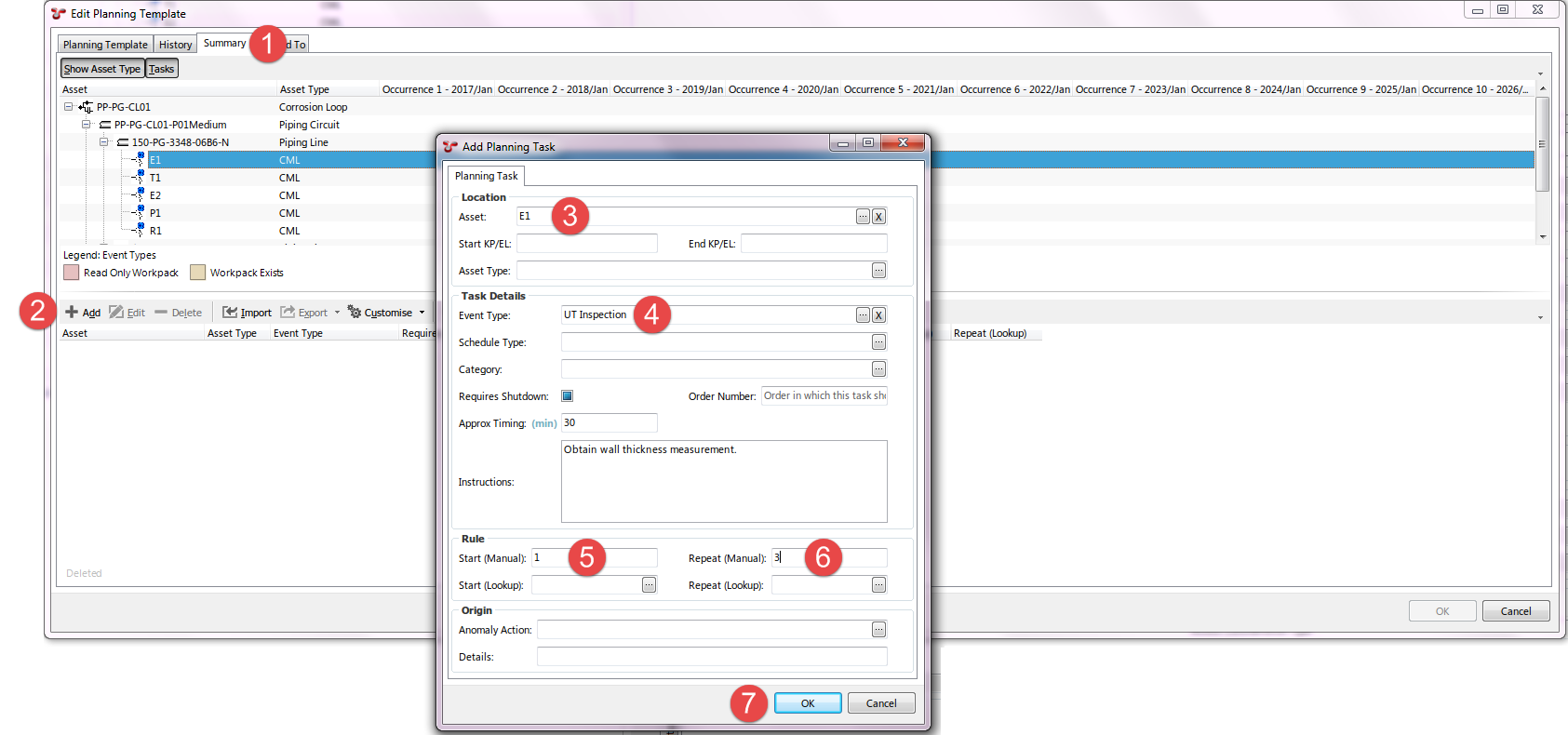
Task: Collapse the PP-PG-CL01-P01Medium piping circuit node
Action: coord(86,125)
